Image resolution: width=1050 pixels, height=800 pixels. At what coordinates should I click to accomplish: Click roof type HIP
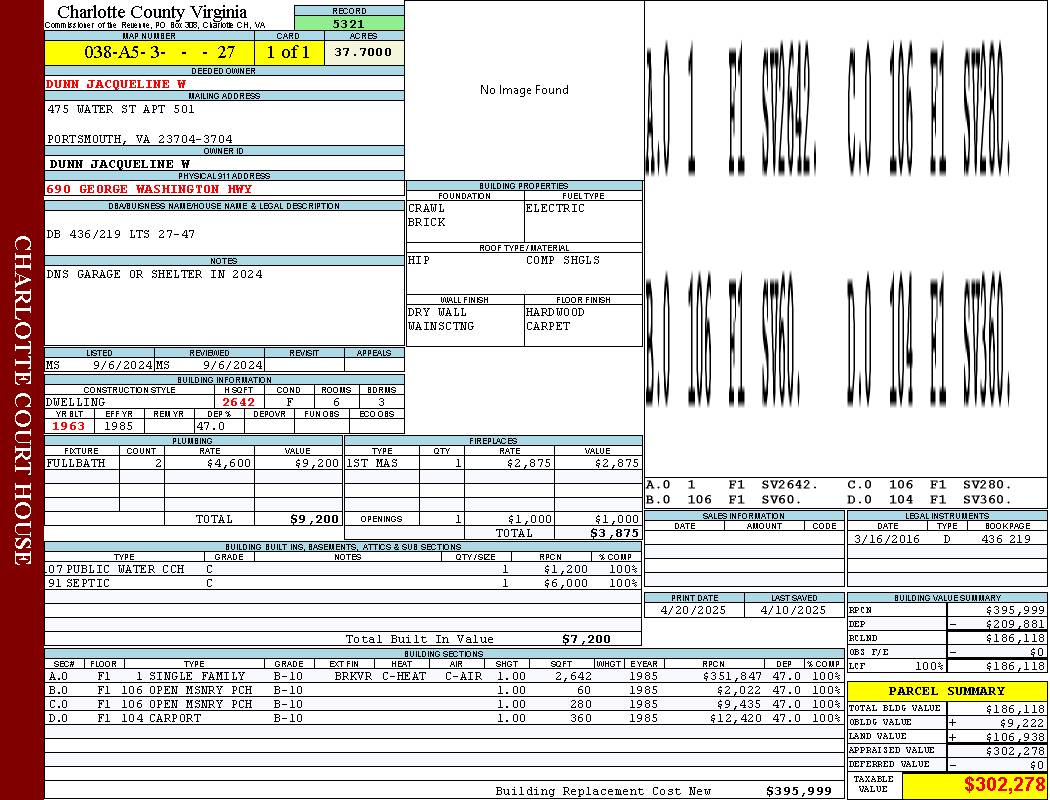tap(419, 260)
